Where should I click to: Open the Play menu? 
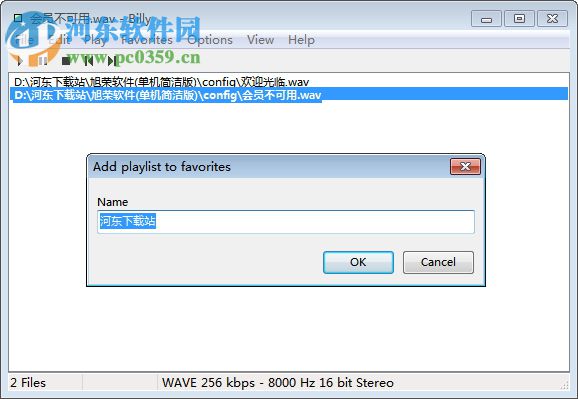95,40
